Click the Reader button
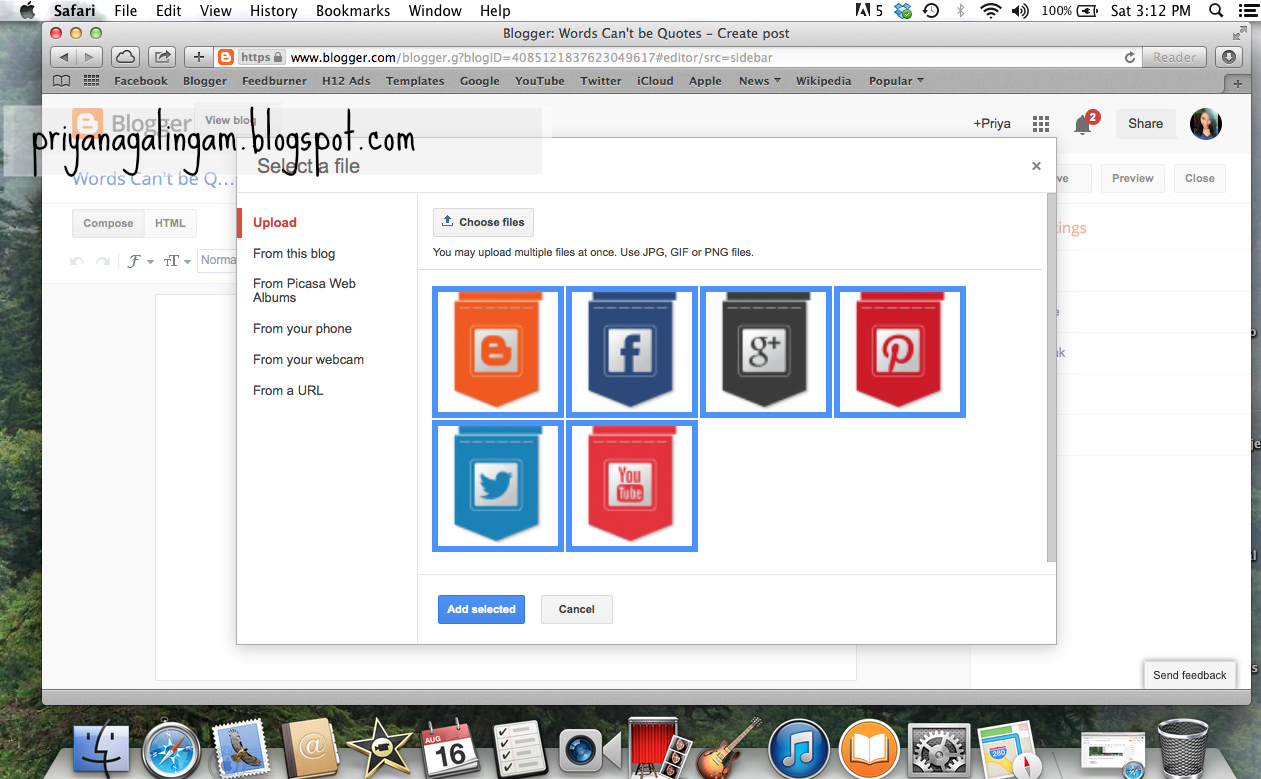 (x=1174, y=57)
